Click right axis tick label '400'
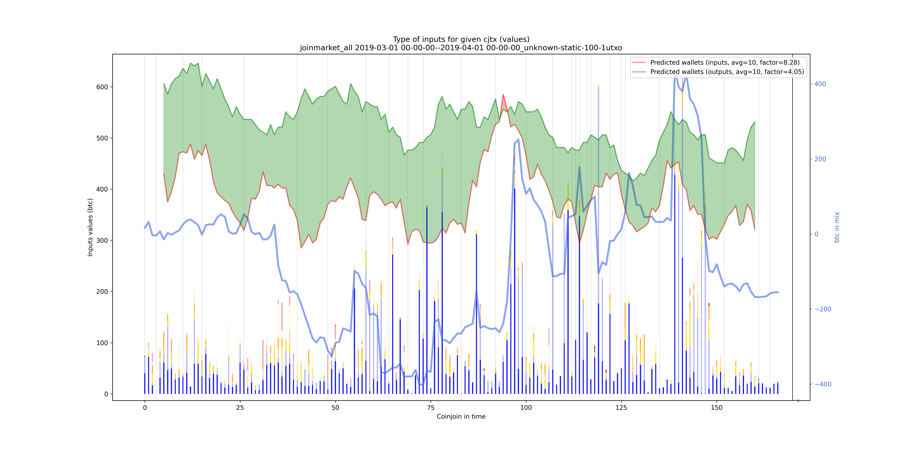The height and width of the screenshot is (450, 900). (819, 84)
